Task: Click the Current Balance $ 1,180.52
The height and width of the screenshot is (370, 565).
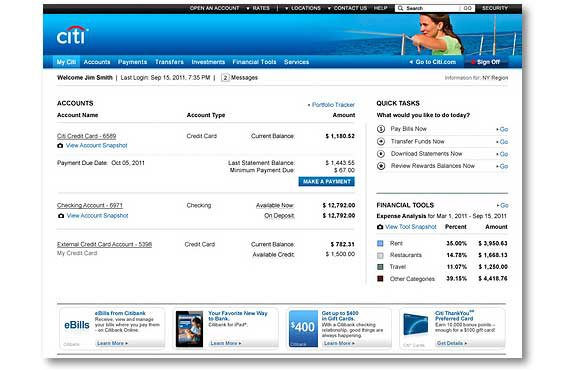Action: click(340, 136)
